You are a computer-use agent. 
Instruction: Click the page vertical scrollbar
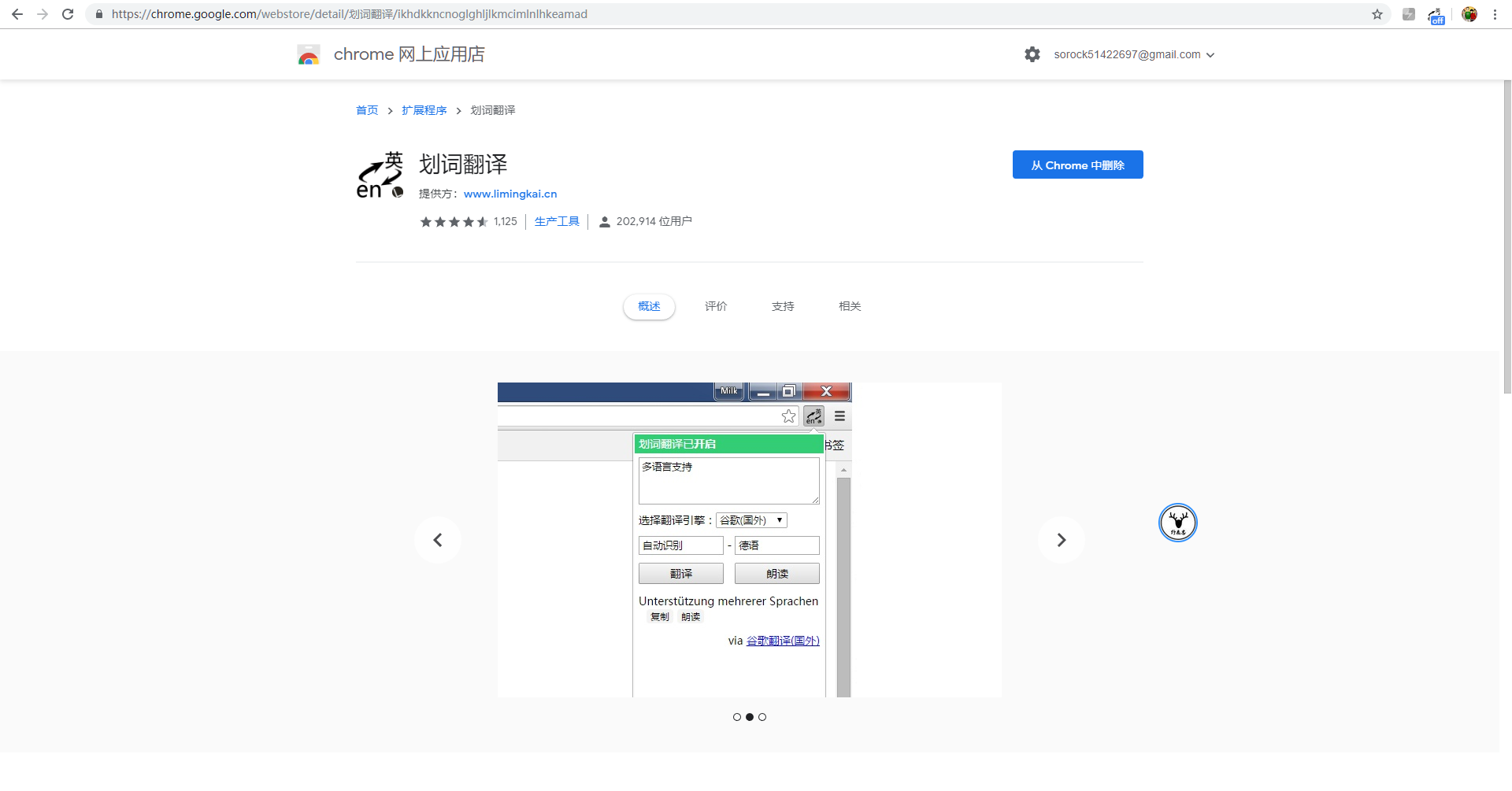(1507, 236)
